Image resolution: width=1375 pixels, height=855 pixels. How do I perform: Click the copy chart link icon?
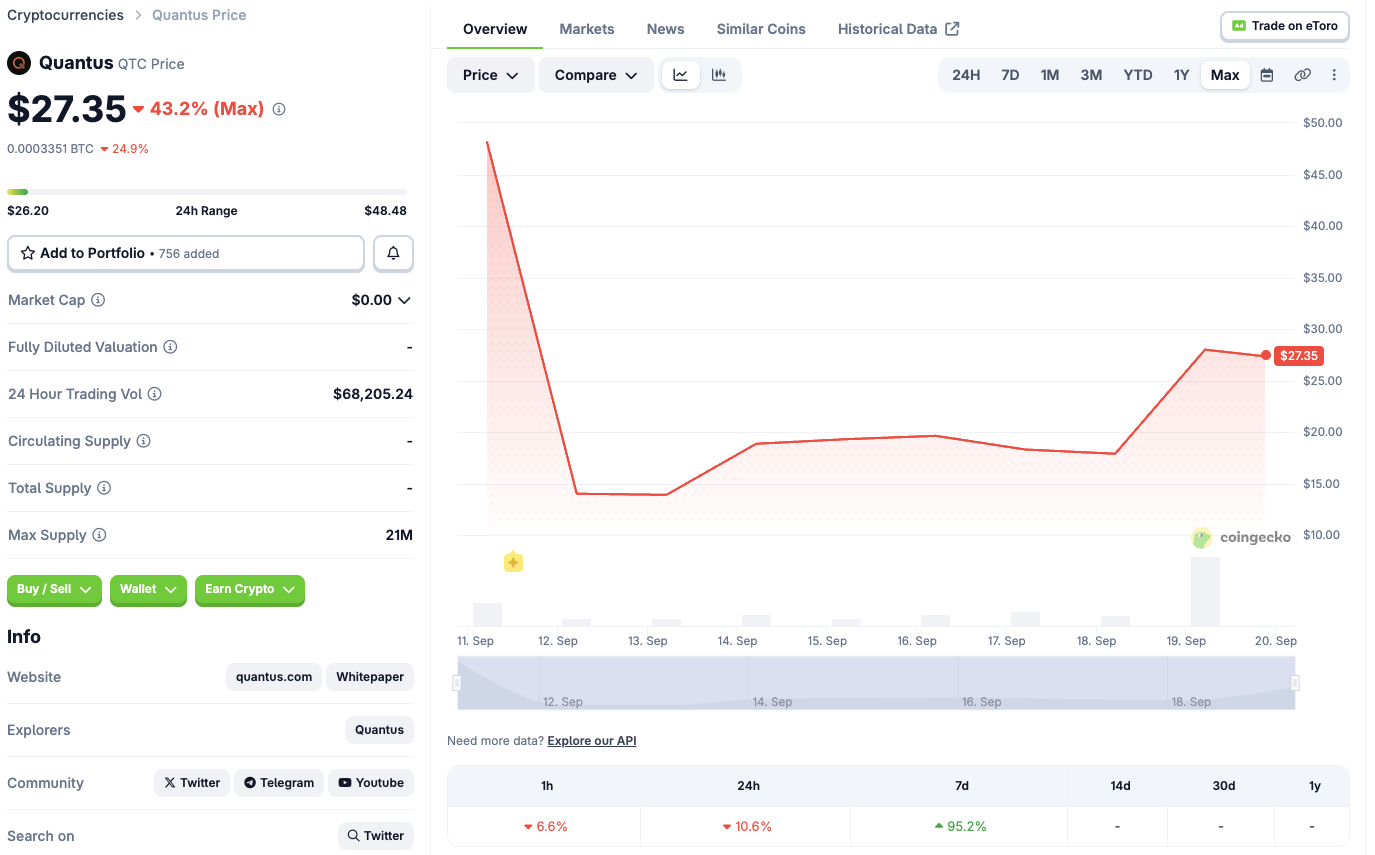[x=1302, y=75]
